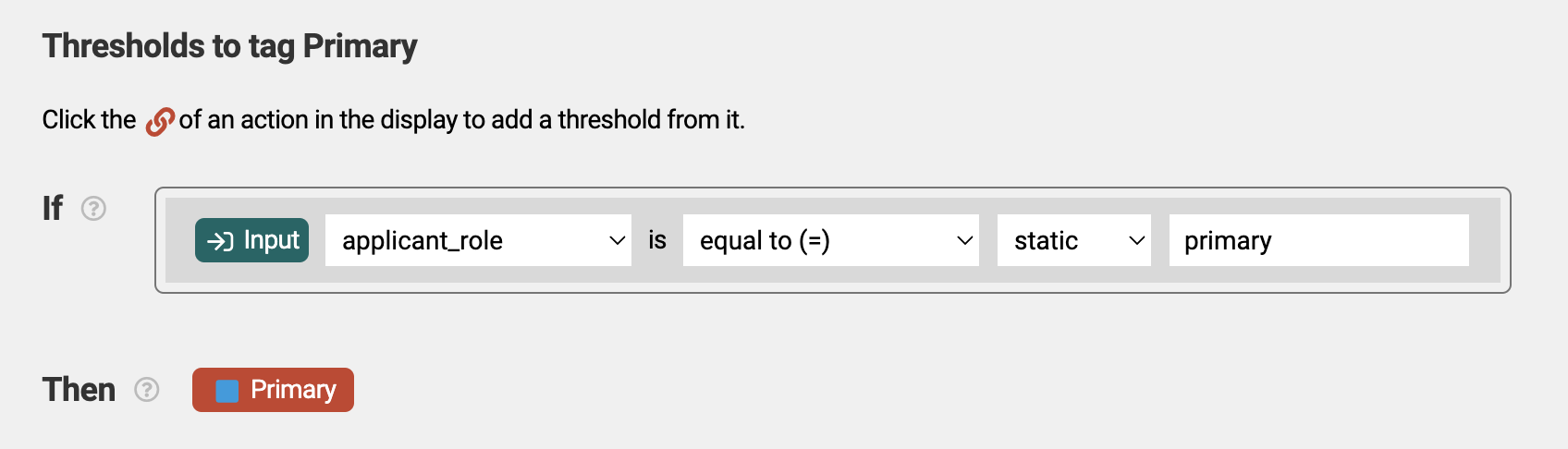This screenshot has width=1568, height=449.
Task: Click the instruction text about adding a threshold
Action: pyautogui.click(x=394, y=120)
